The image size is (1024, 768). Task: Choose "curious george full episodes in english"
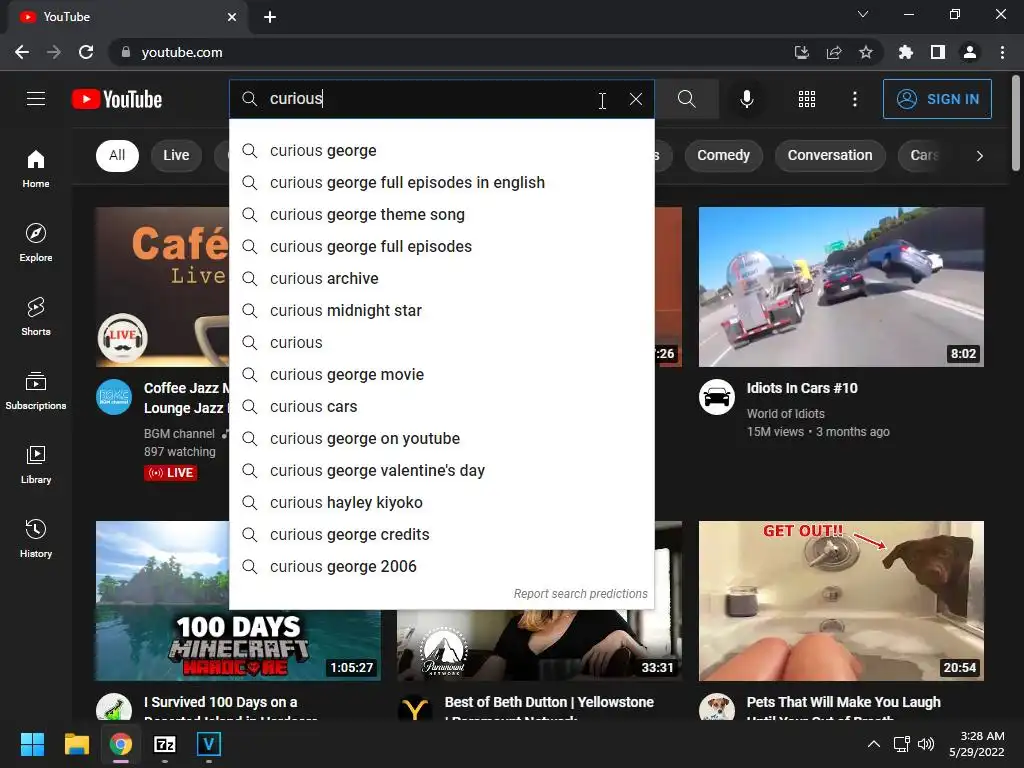tap(442, 183)
